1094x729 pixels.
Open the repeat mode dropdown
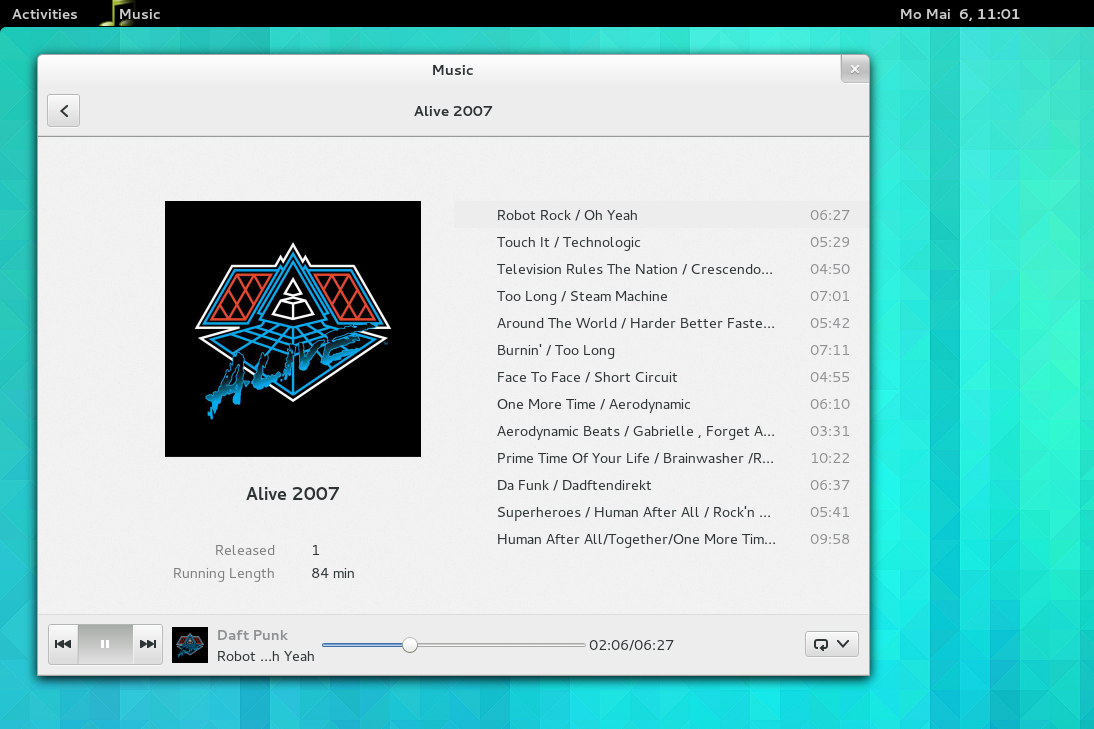click(832, 644)
